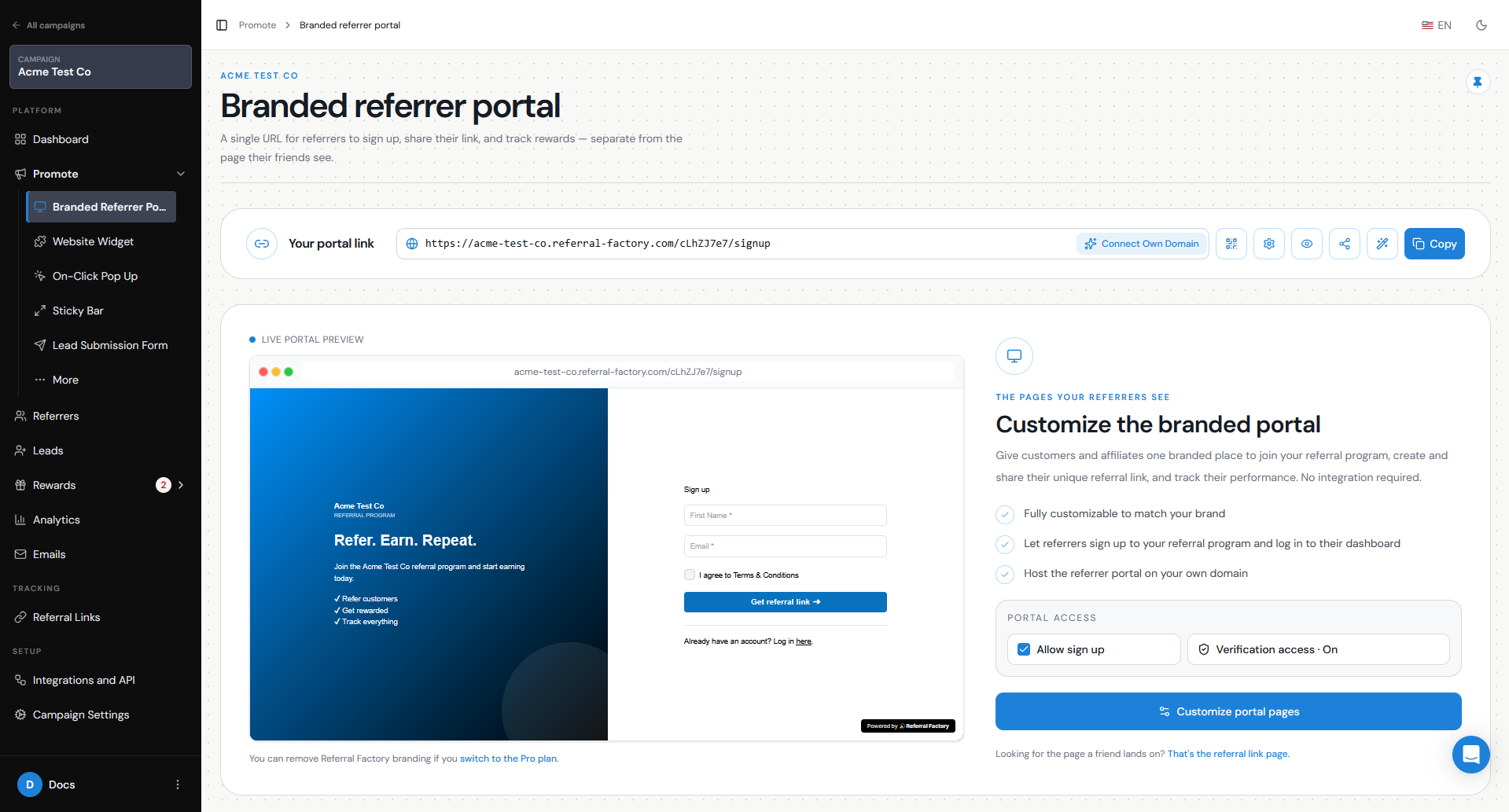This screenshot has height=812, width=1509.
Task: Open Docs options three-dot menu
Action: (178, 784)
